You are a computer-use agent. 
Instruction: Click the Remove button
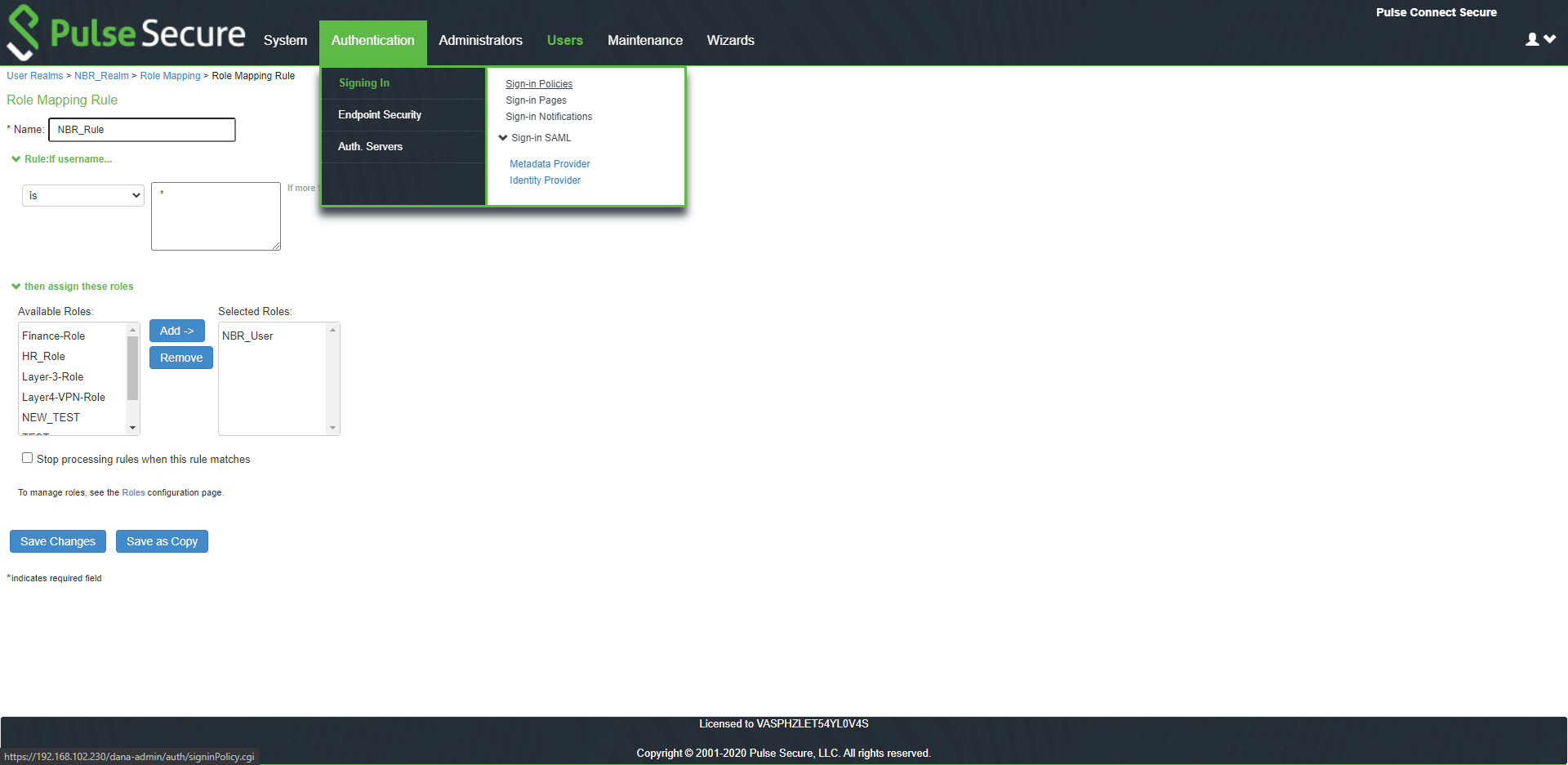point(180,358)
